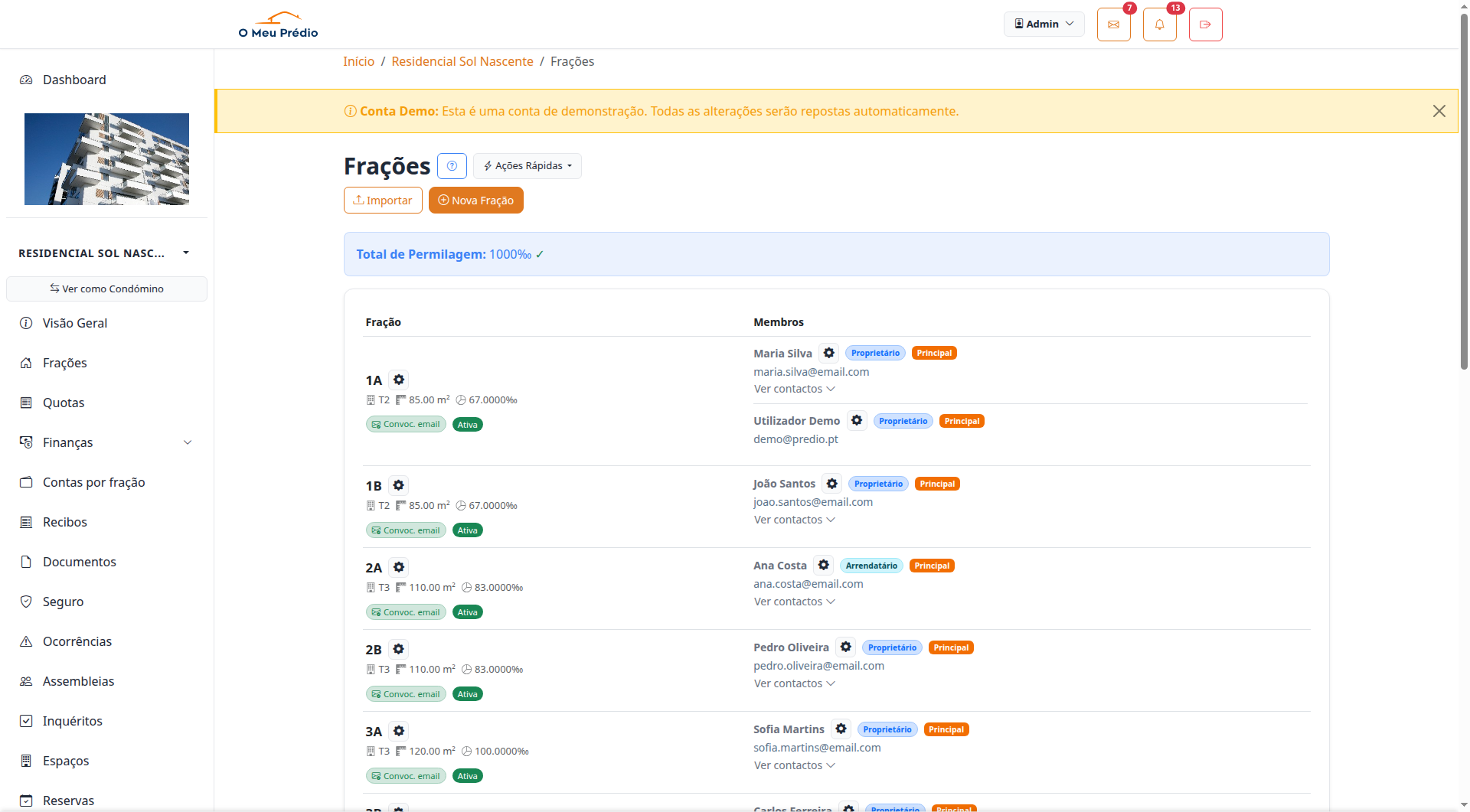Expand the Ações Rápidas dropdown
This screenshot has width=1470, height=812.
[x=527, y=165]
